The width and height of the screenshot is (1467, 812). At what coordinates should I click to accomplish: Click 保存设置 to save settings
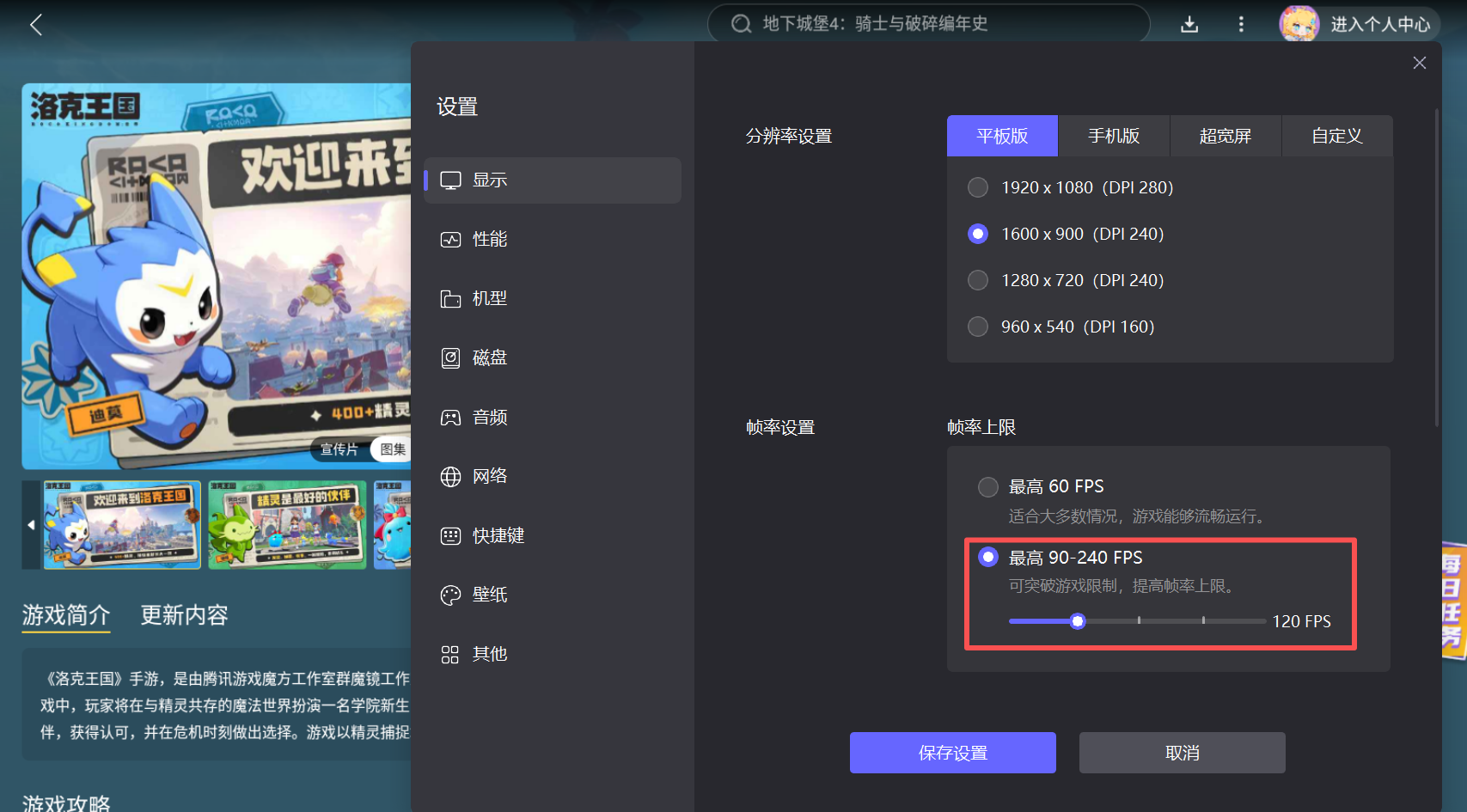(x=953, y=753)
